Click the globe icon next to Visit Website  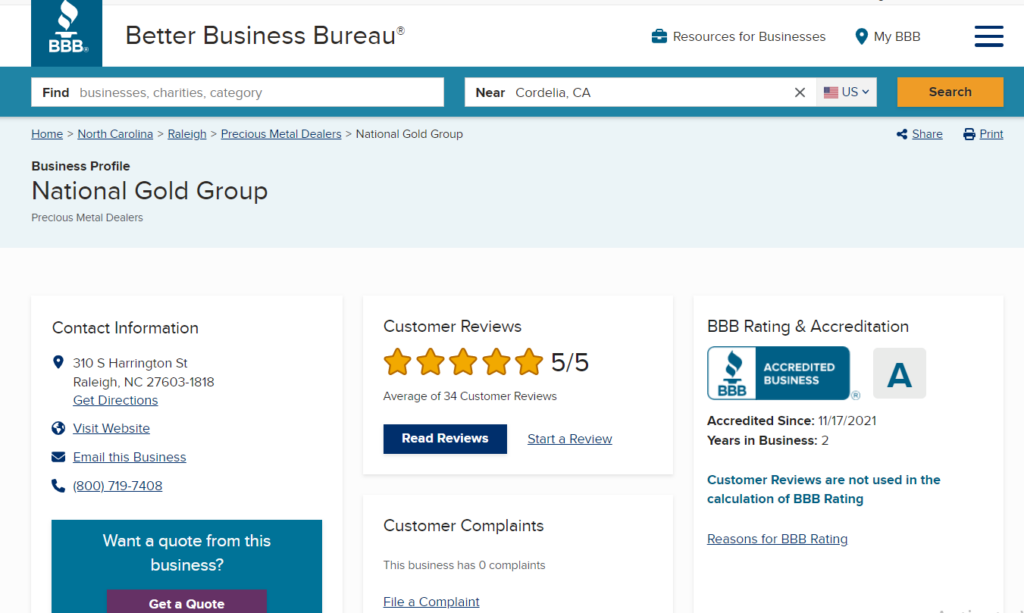58,428
